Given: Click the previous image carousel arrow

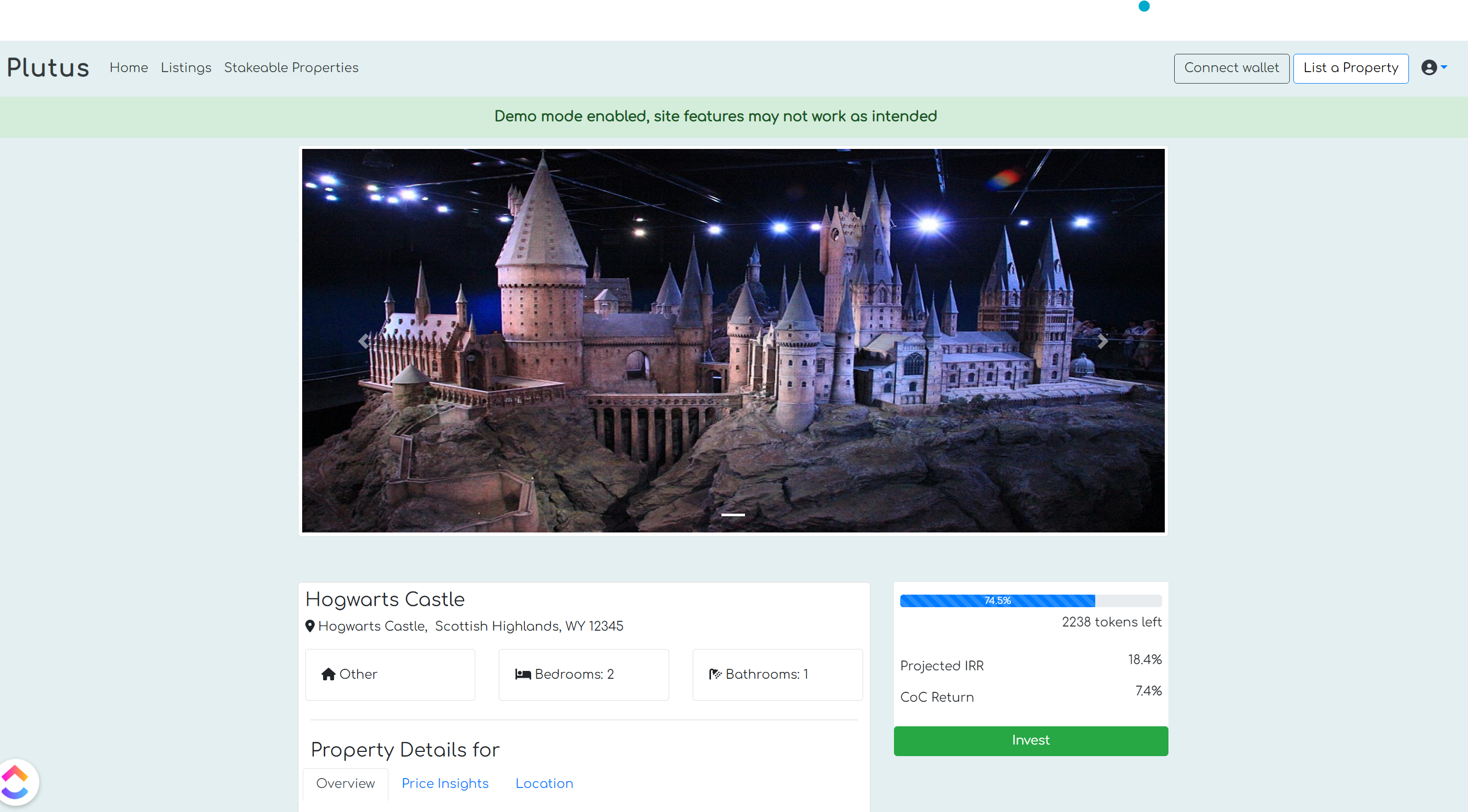Looking at the screenshot, I should coord(363,341).
